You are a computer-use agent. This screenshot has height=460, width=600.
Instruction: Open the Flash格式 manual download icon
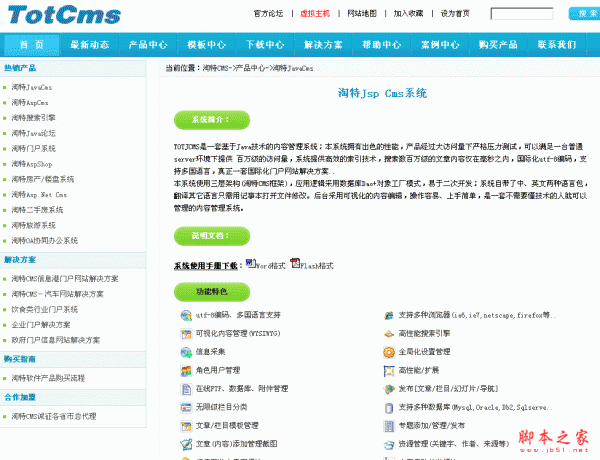point(295,263)
